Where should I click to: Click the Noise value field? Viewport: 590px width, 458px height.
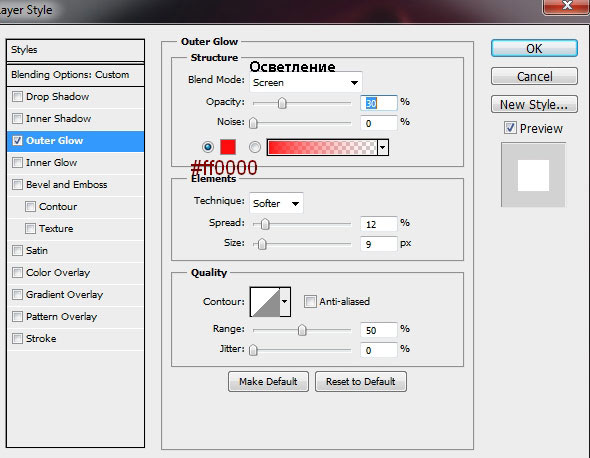tap(379, 123)
